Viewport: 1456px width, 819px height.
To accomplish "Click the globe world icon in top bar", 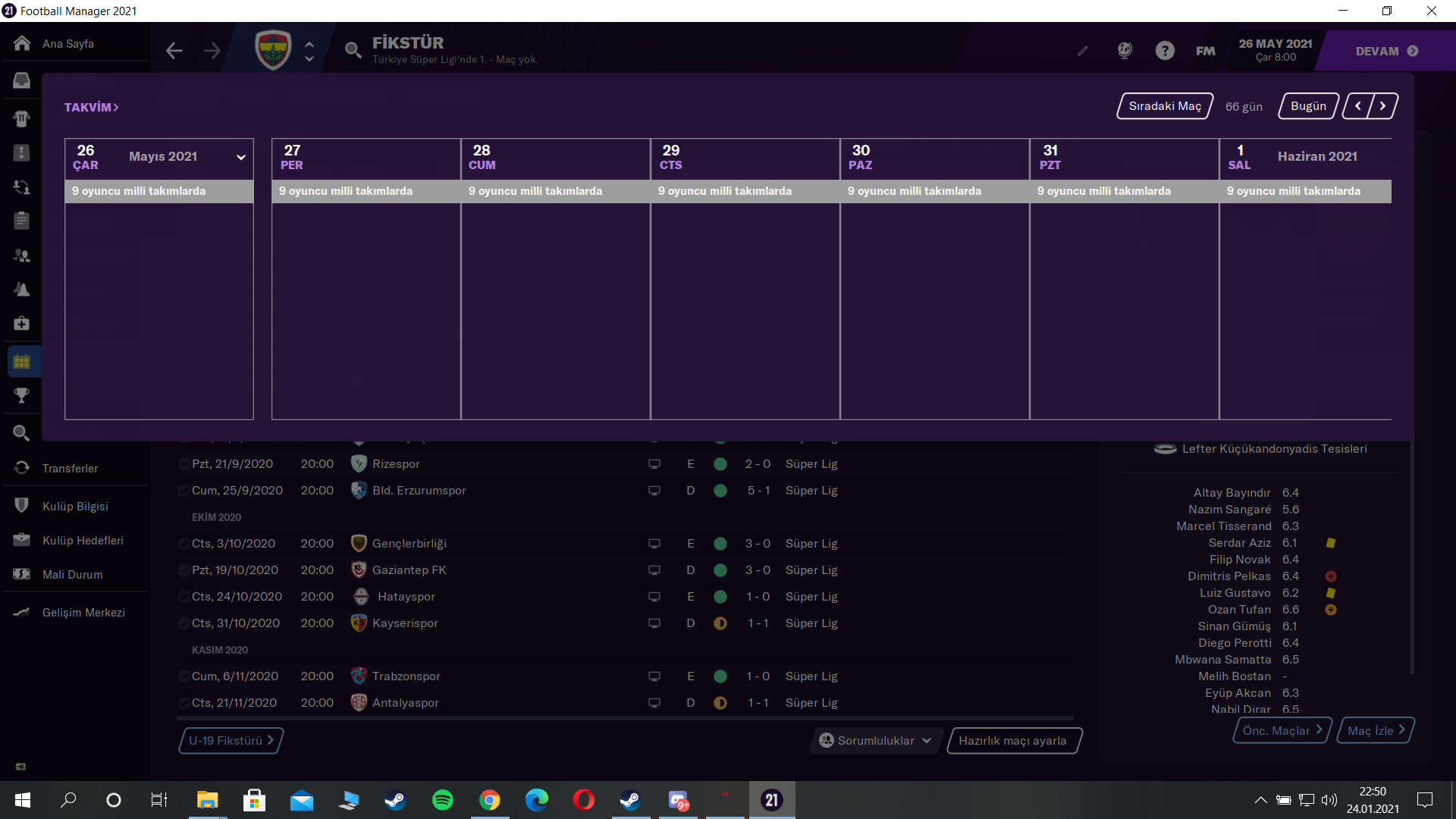I will pyautogui.click(x=1125, y=51).
